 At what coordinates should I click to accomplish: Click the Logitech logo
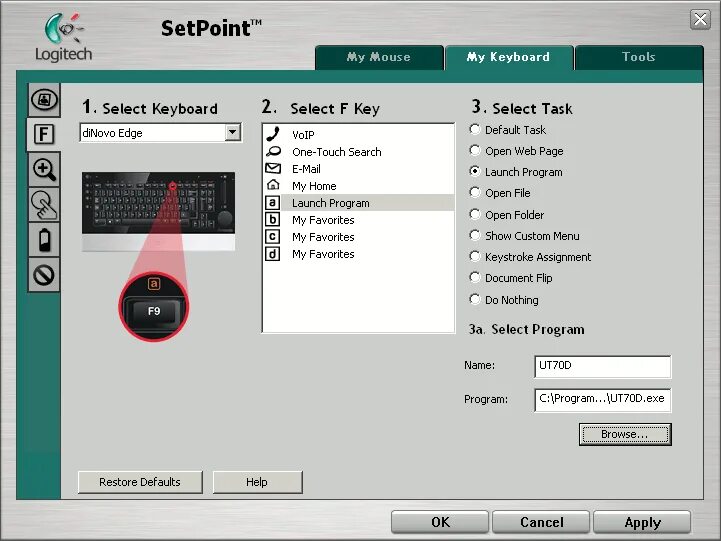(x=64, y=37)
